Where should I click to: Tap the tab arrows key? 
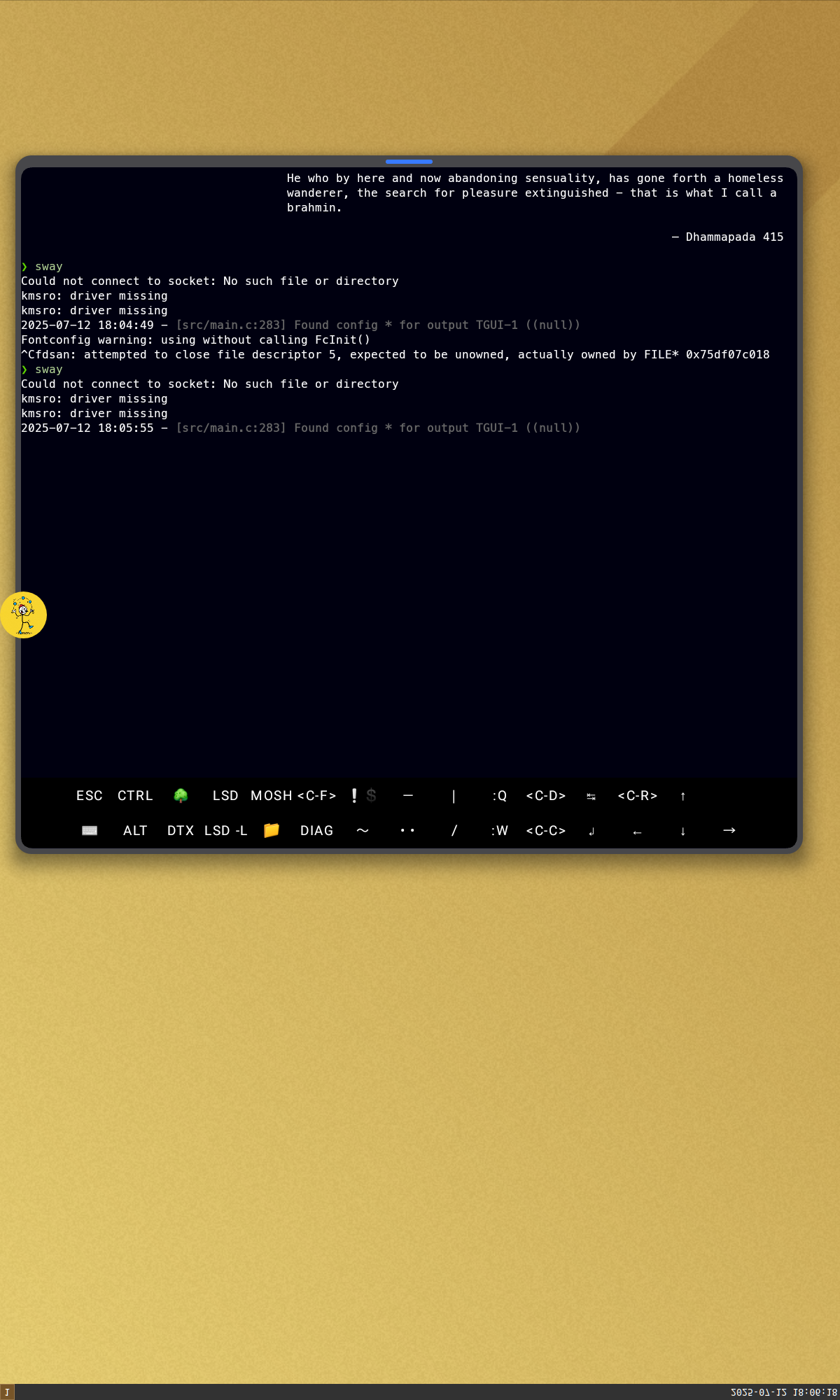click(591, 797)
